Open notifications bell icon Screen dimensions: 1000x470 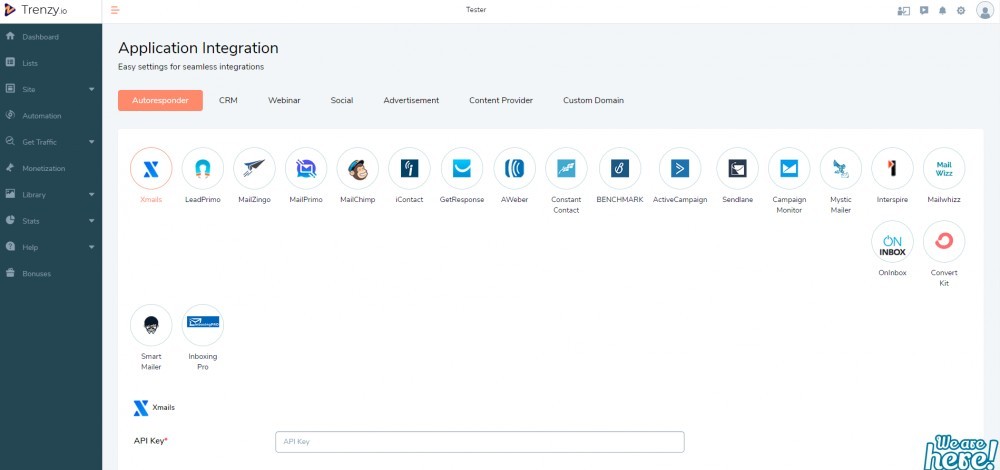(x=942, y=11)
